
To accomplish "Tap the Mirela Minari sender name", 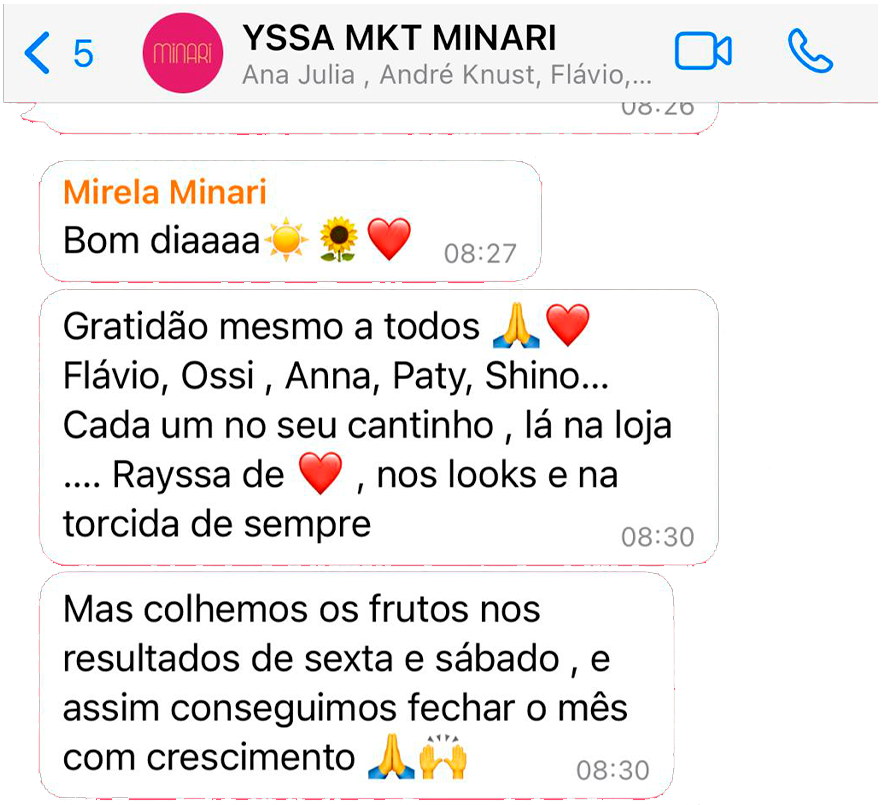I will point(165,192).
